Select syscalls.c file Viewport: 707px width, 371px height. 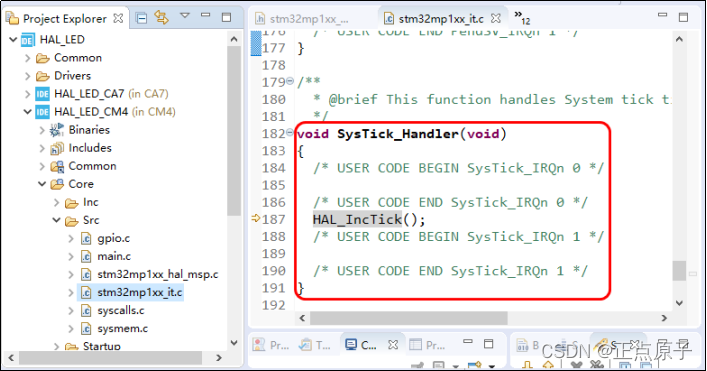point(121,311)
